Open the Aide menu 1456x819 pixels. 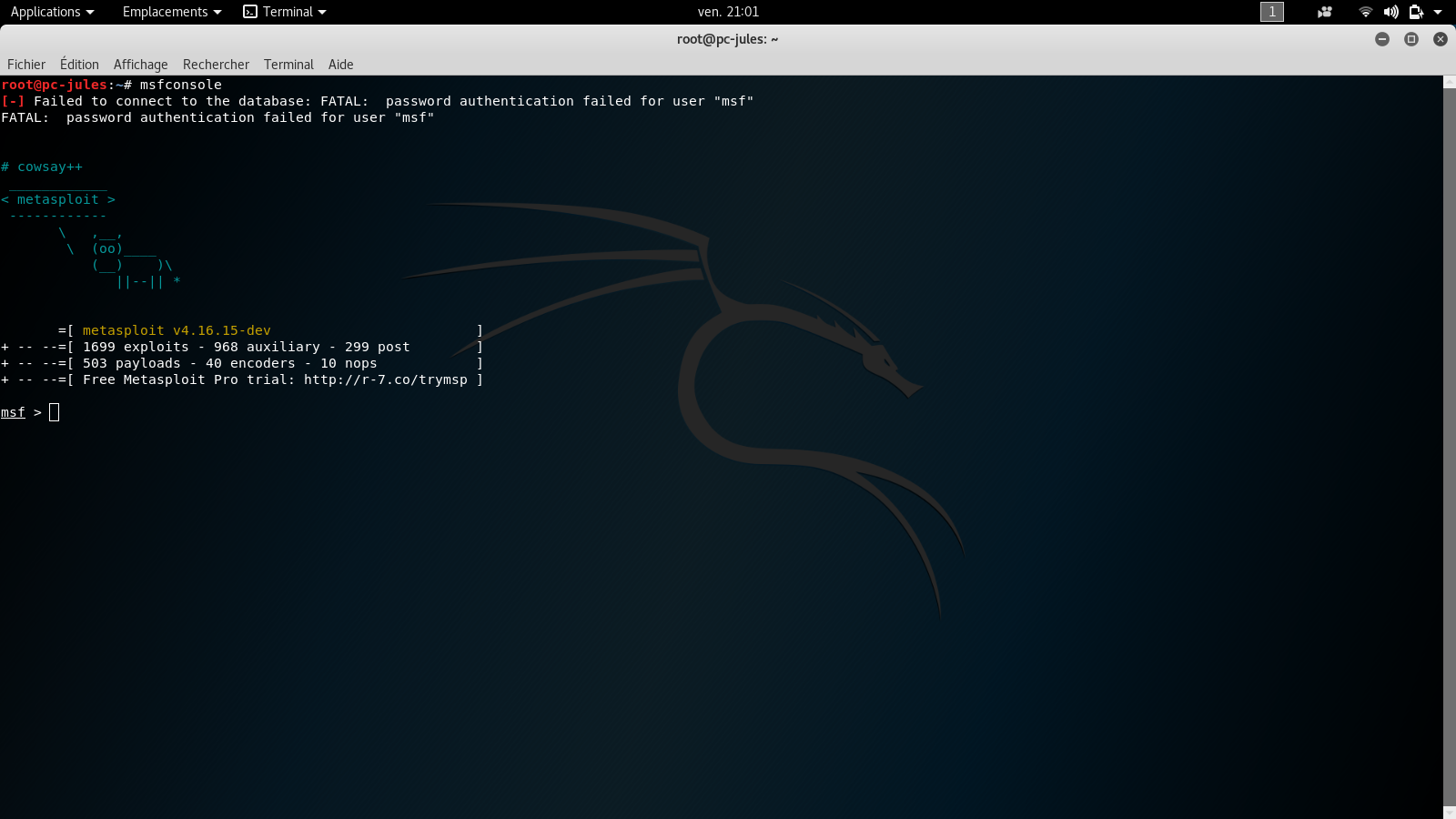(340, 64)
